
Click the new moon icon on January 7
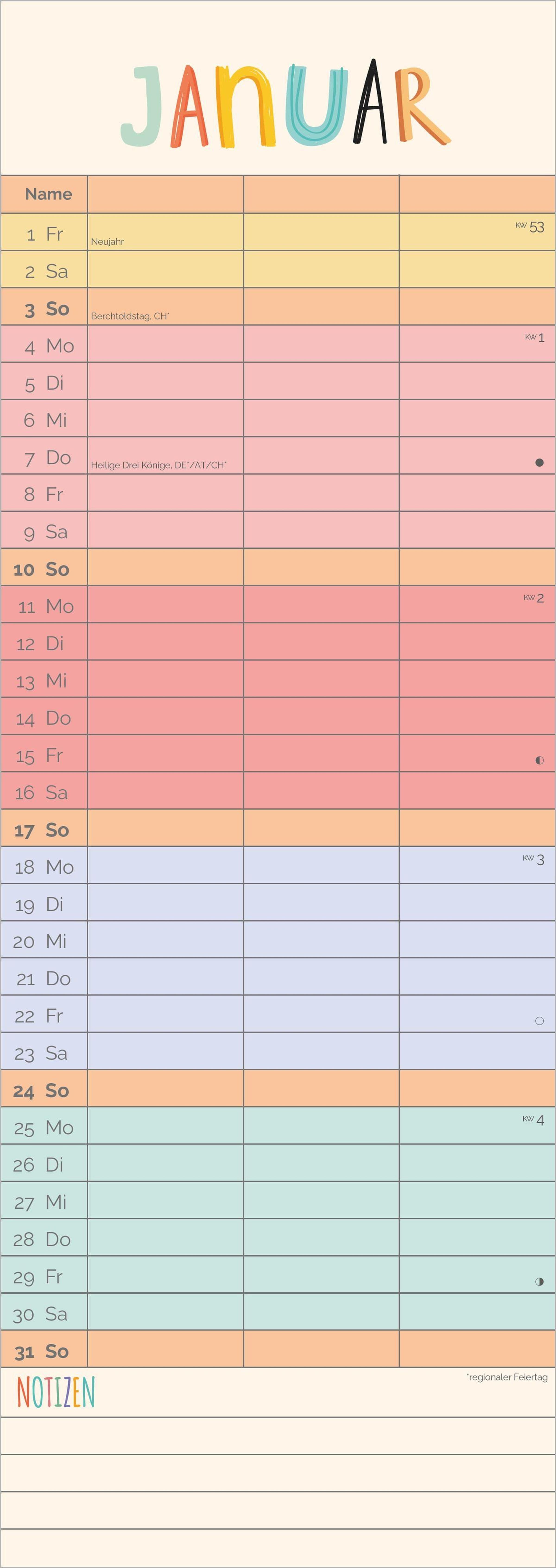click(539, 463)
